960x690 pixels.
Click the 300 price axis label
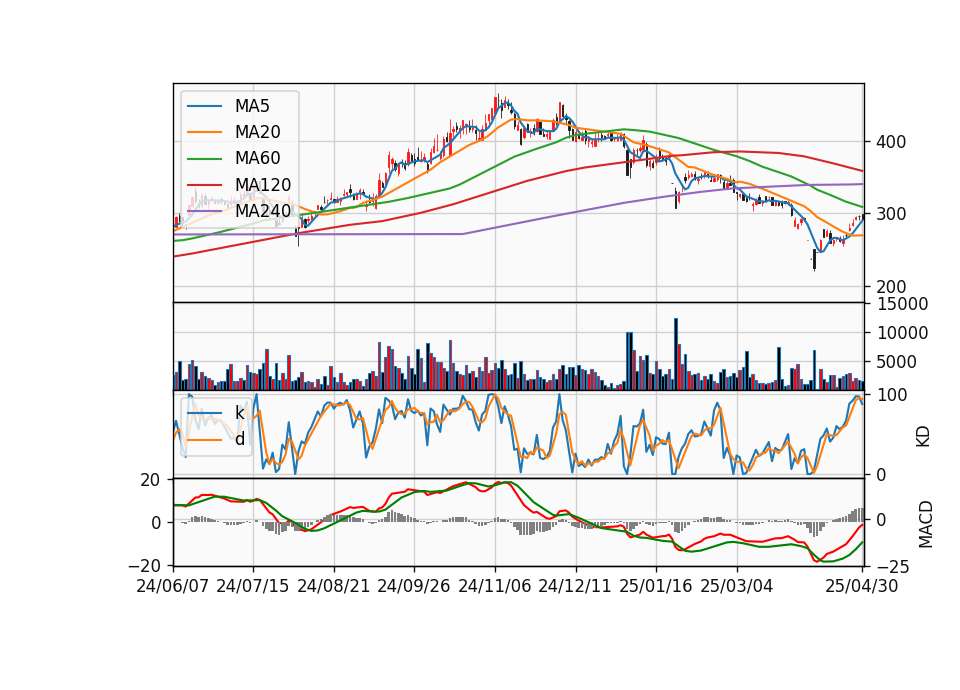click(891, 214)
